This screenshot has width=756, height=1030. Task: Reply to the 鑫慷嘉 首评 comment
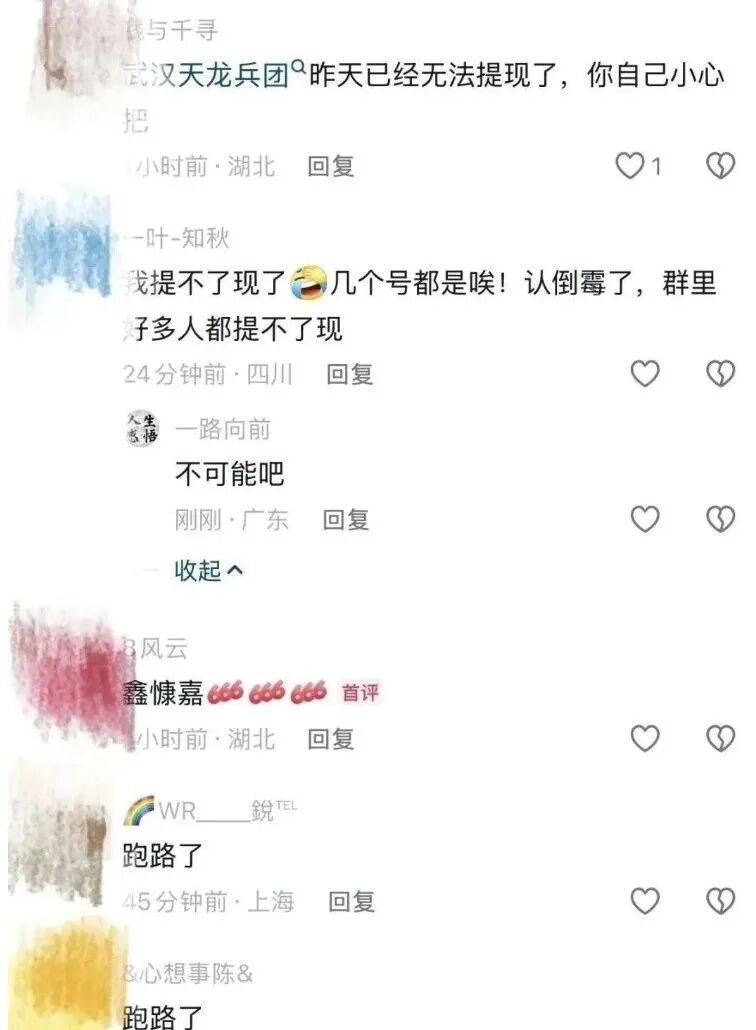(x=331, y=739)
